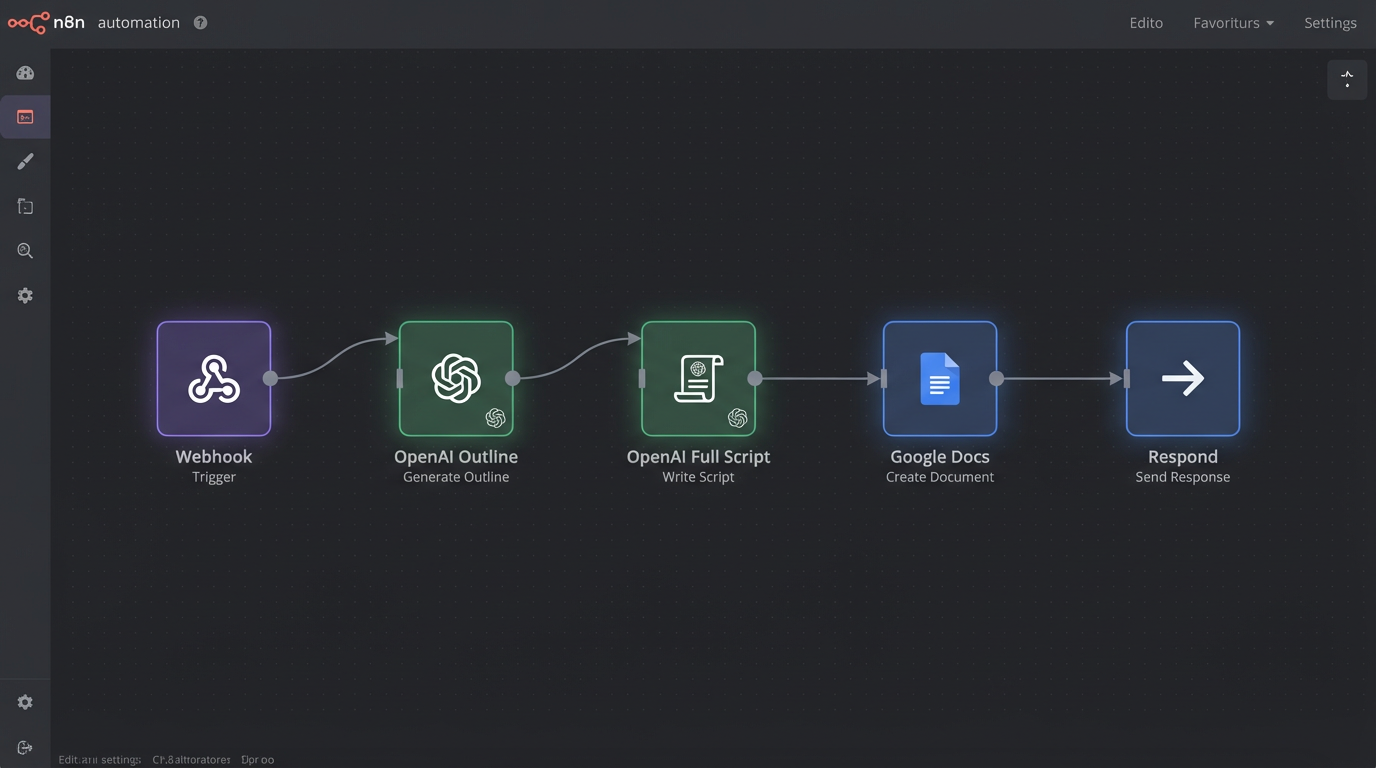The height and width of the screenshot is (768, 1376).
Task: Click the connector dot after Google Docs node
Action: (996, 379)
